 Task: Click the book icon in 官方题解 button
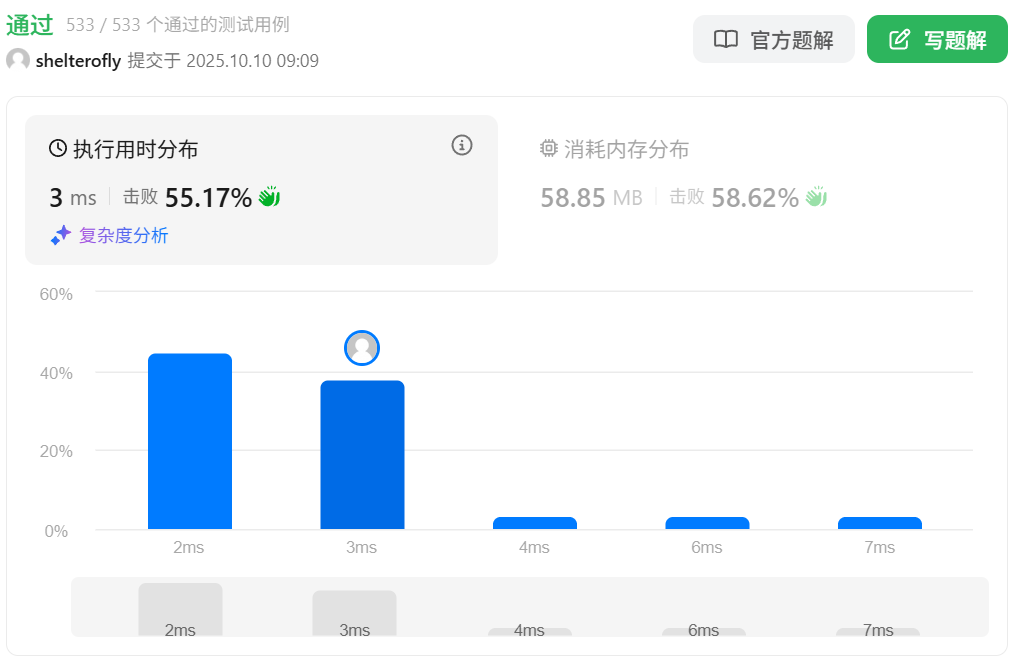coord(725,40)
